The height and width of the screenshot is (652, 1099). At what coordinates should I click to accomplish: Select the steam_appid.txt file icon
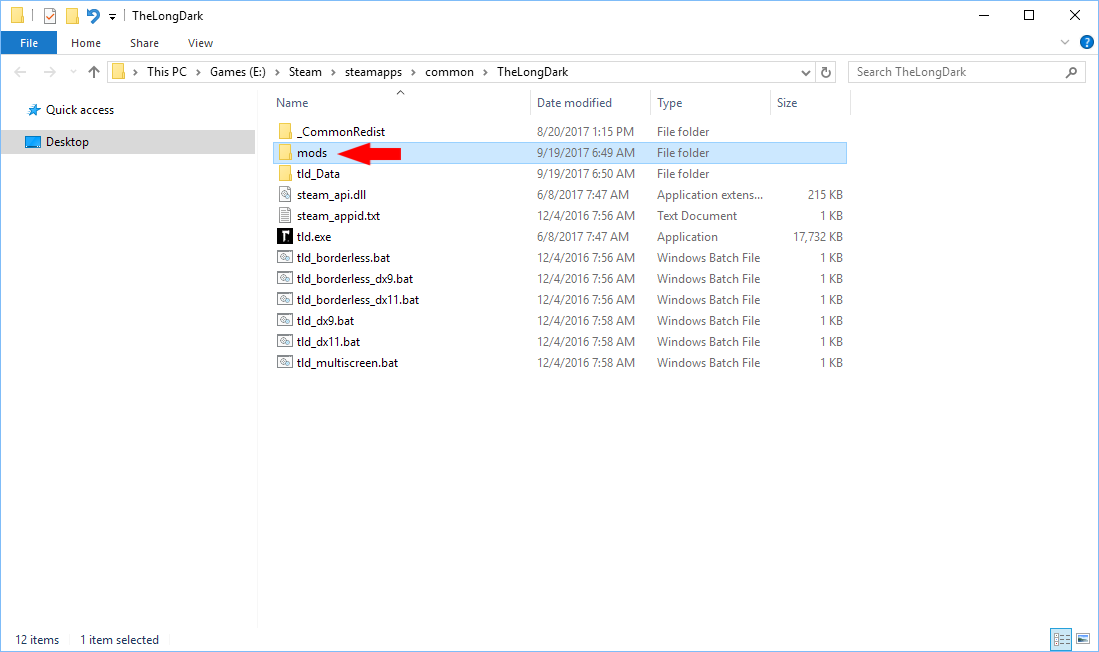(x=285, y=216)
